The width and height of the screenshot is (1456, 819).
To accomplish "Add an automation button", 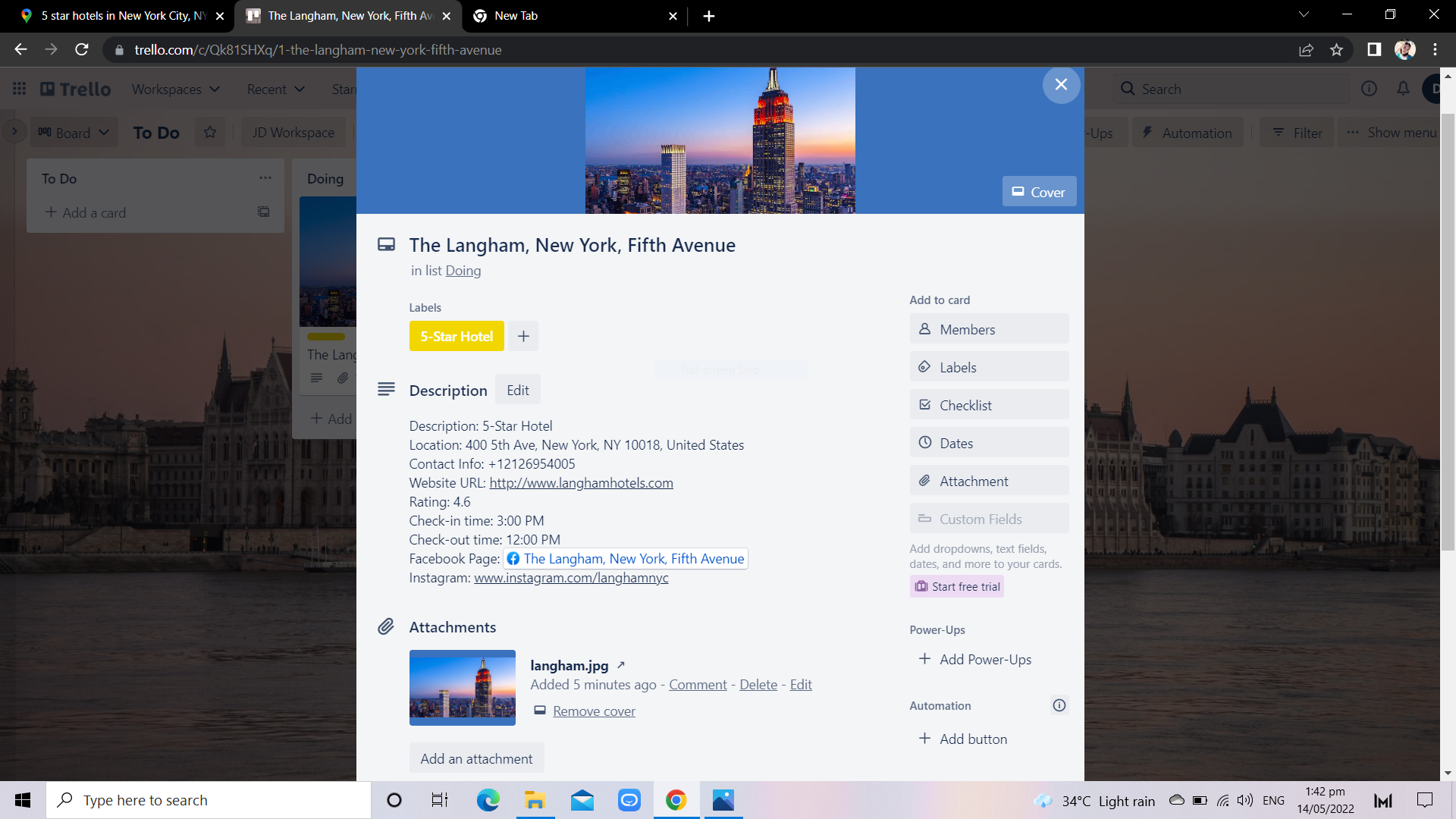I will (x=989, y=739).
